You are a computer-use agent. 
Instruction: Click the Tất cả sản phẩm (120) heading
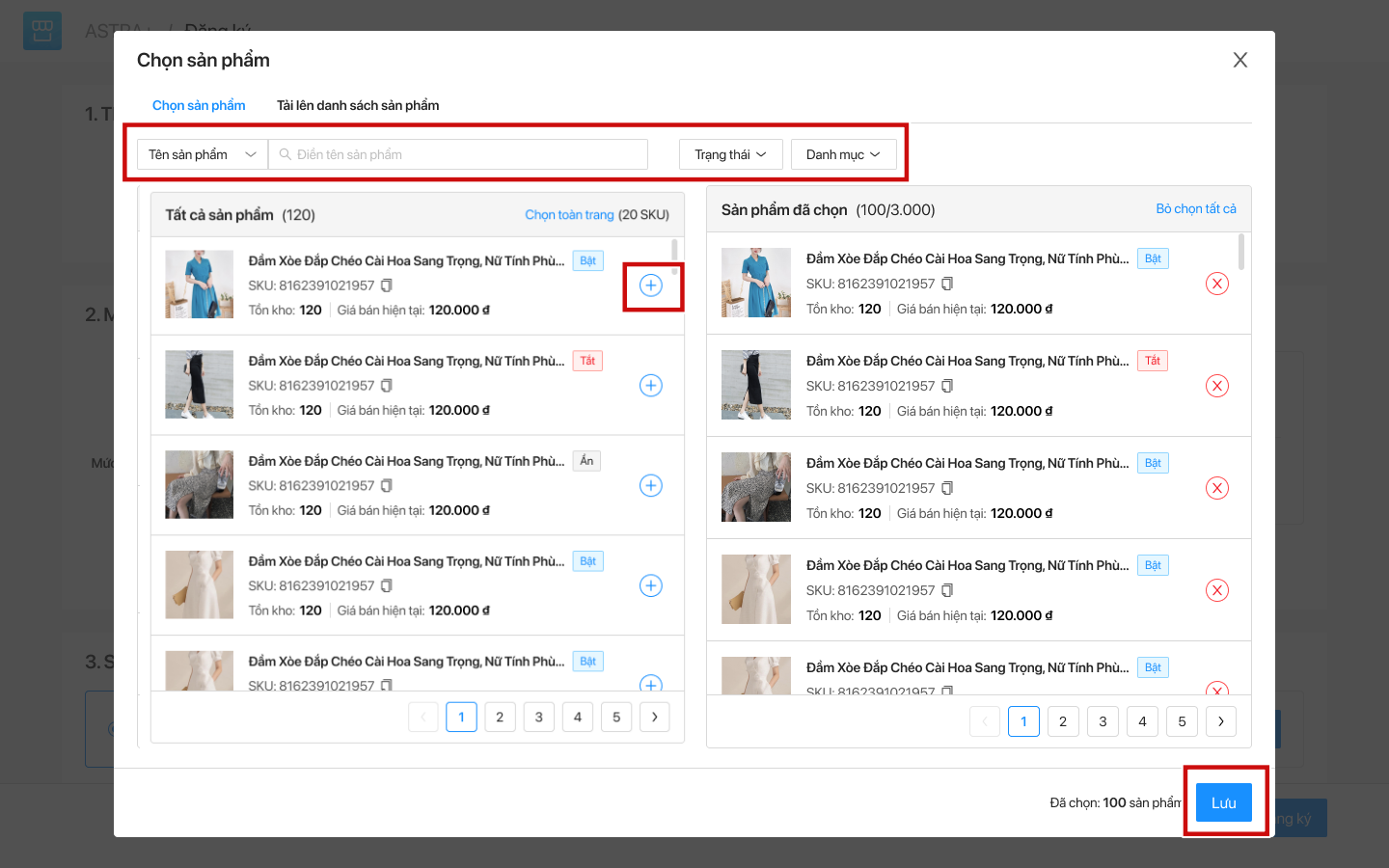point(240,215)
